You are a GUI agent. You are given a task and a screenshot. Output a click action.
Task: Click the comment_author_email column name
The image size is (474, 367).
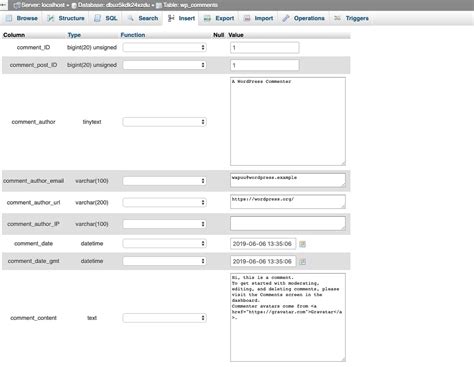click(x=33, y=181)
